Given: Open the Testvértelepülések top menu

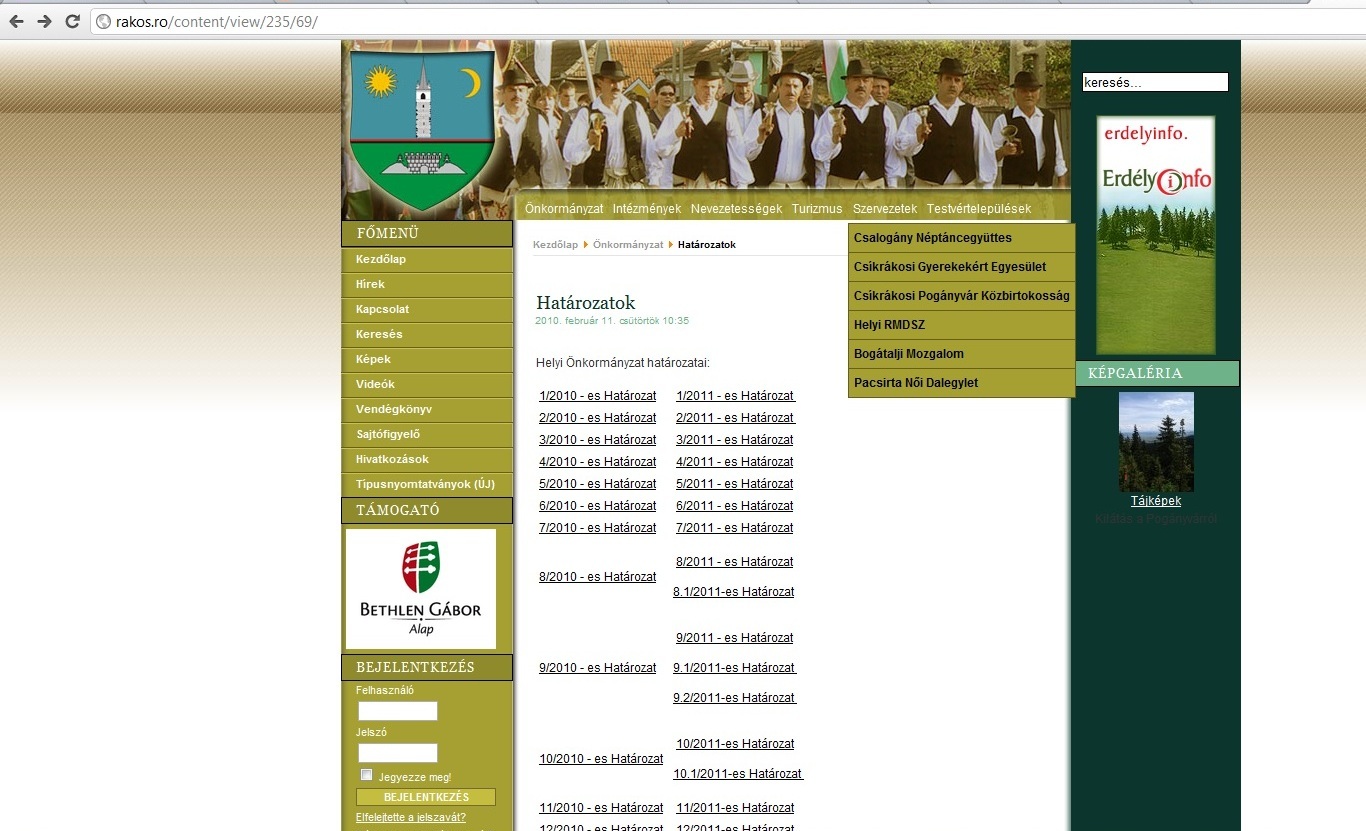Looking at the screenshot, I should pos(979,209).
